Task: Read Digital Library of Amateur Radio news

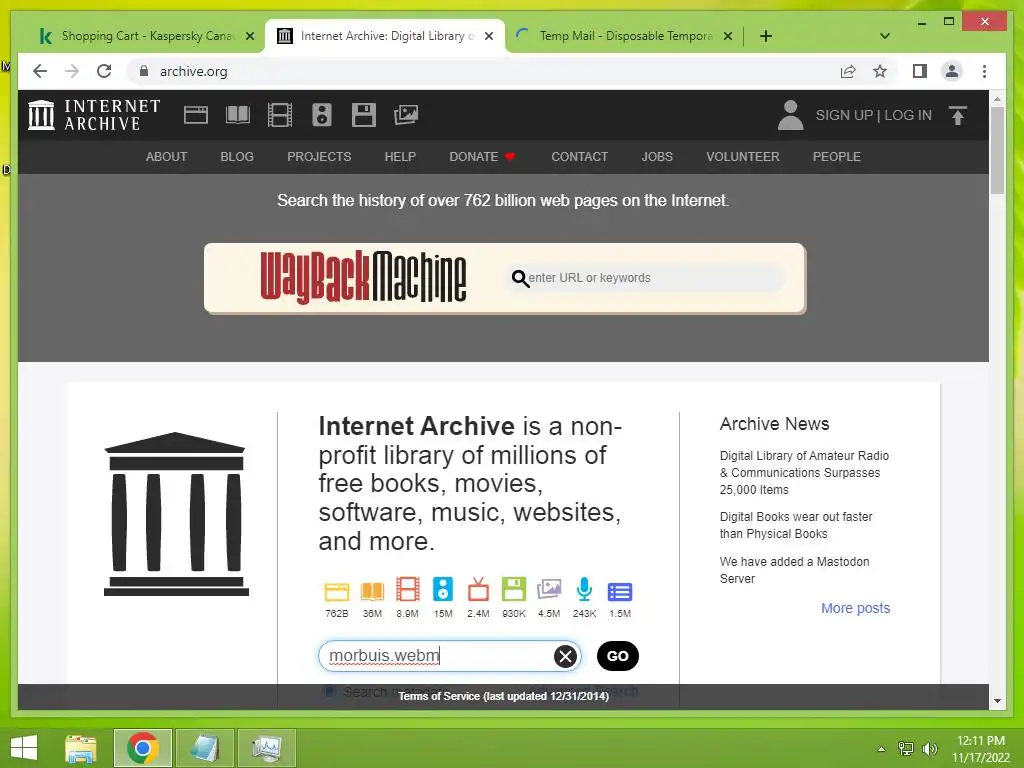Action: (805, 472)
